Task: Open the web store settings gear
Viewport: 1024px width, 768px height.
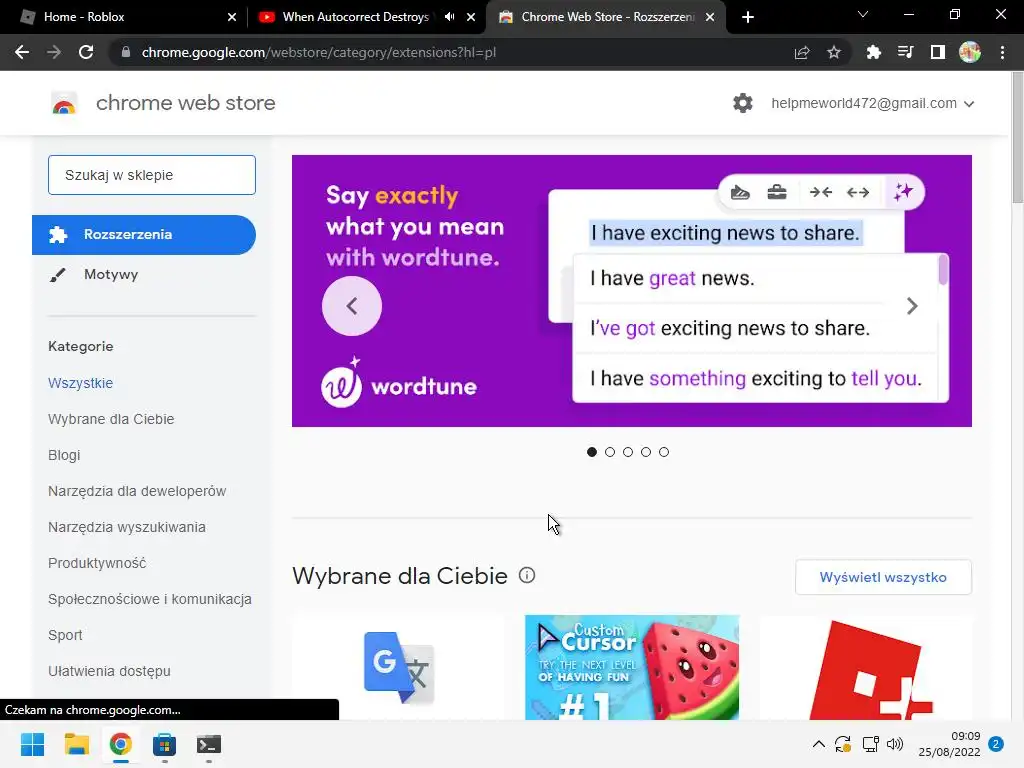Action: pos(743,103)
